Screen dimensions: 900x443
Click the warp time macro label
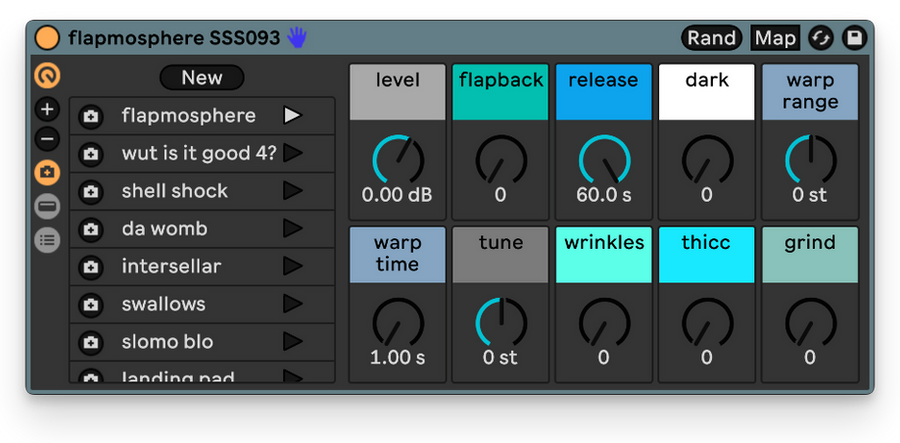tap(398, 254)
